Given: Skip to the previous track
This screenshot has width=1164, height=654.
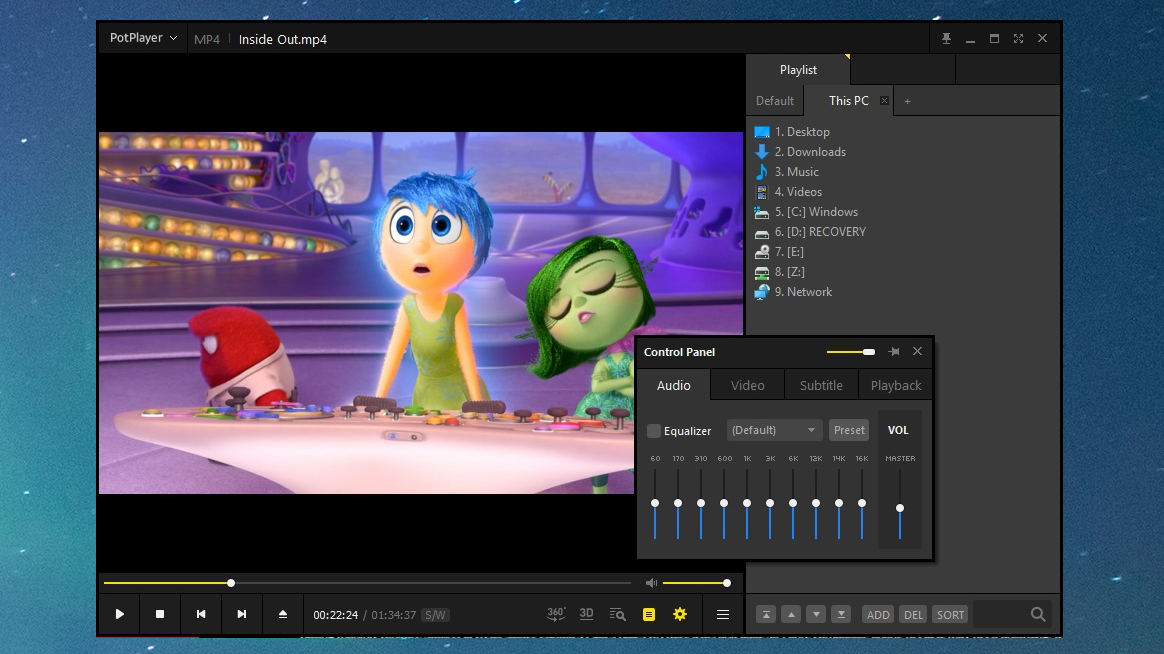Looking at the screenshot, I should point(200,615).
